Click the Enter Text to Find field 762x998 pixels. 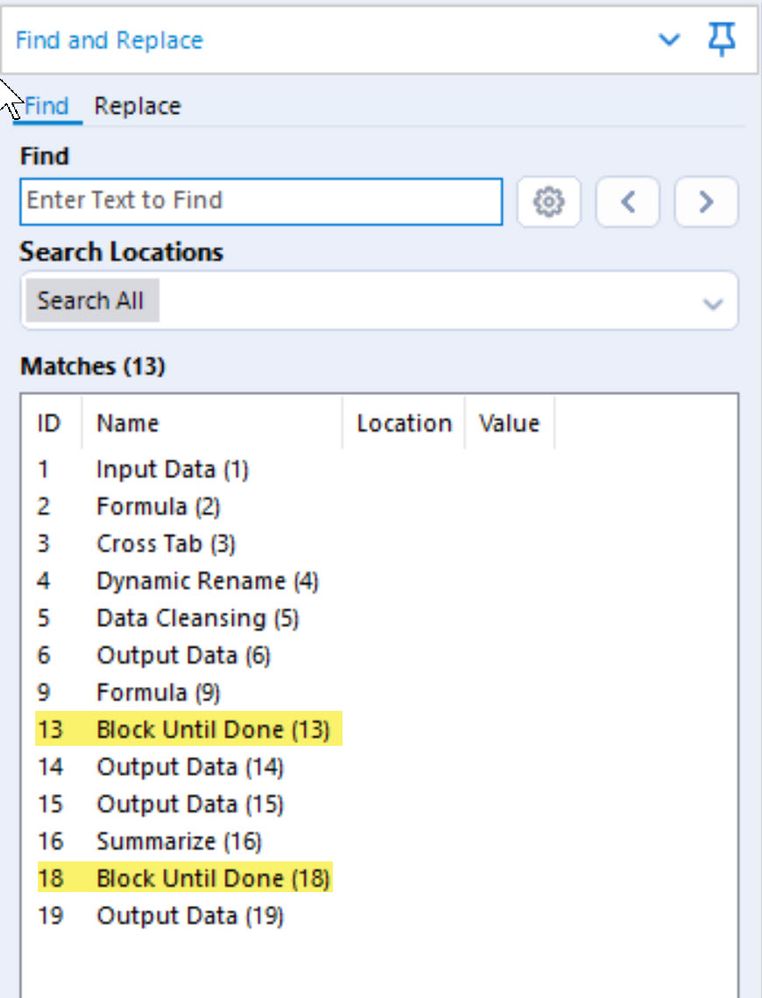tap(261, 201)
